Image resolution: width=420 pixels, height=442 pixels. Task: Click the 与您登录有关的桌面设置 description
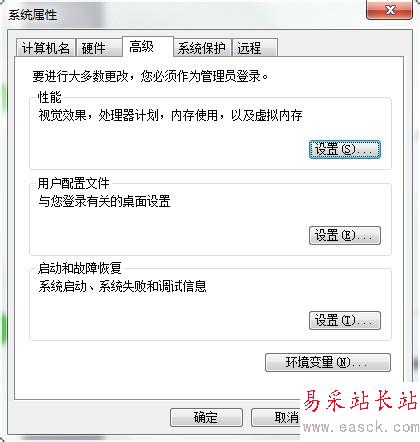pyautogui.click(x=104, y=201)
